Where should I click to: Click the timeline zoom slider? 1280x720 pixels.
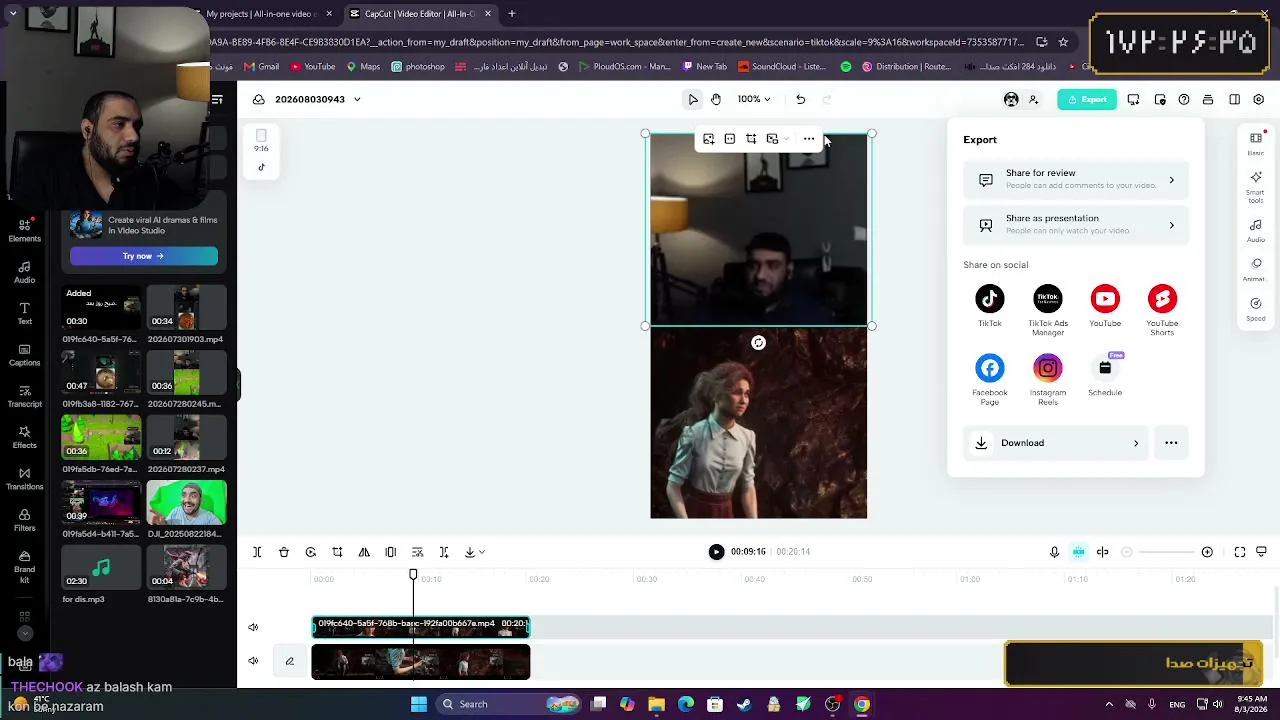click(1166, 552)
